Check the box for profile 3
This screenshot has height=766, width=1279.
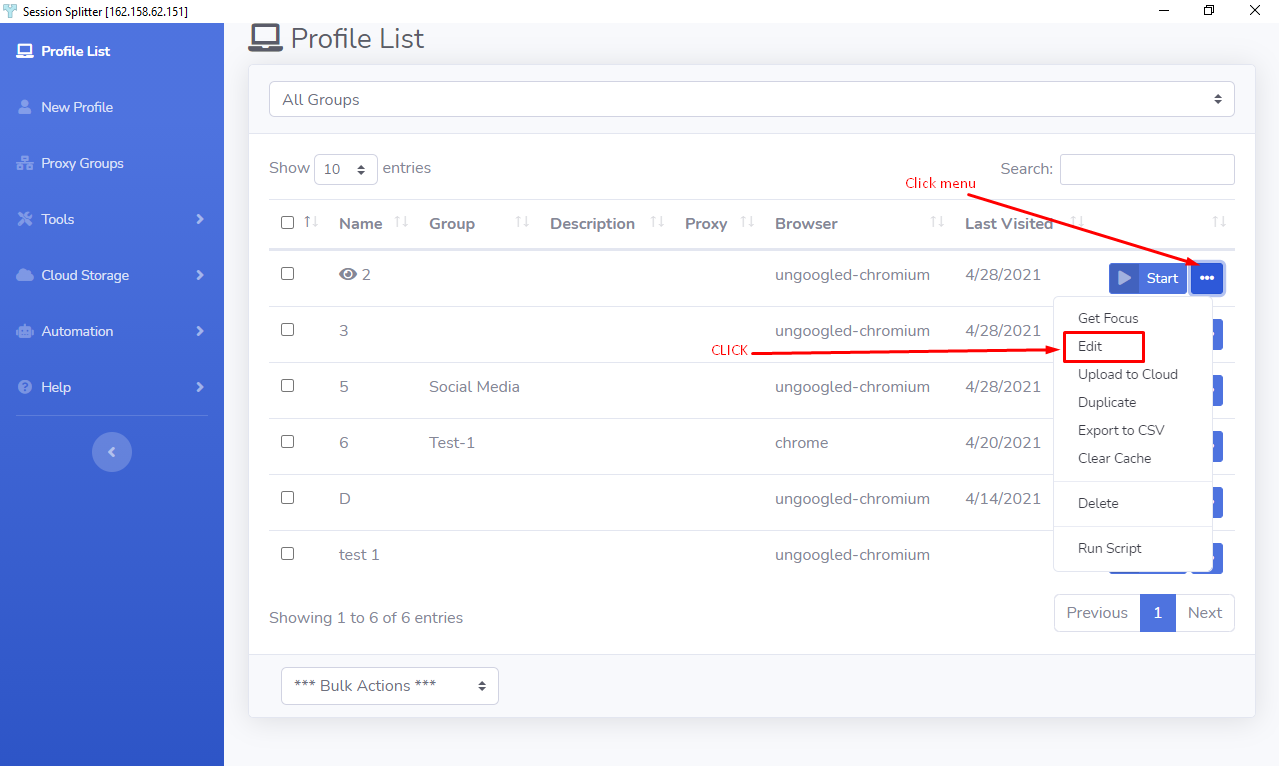point(288,329)
